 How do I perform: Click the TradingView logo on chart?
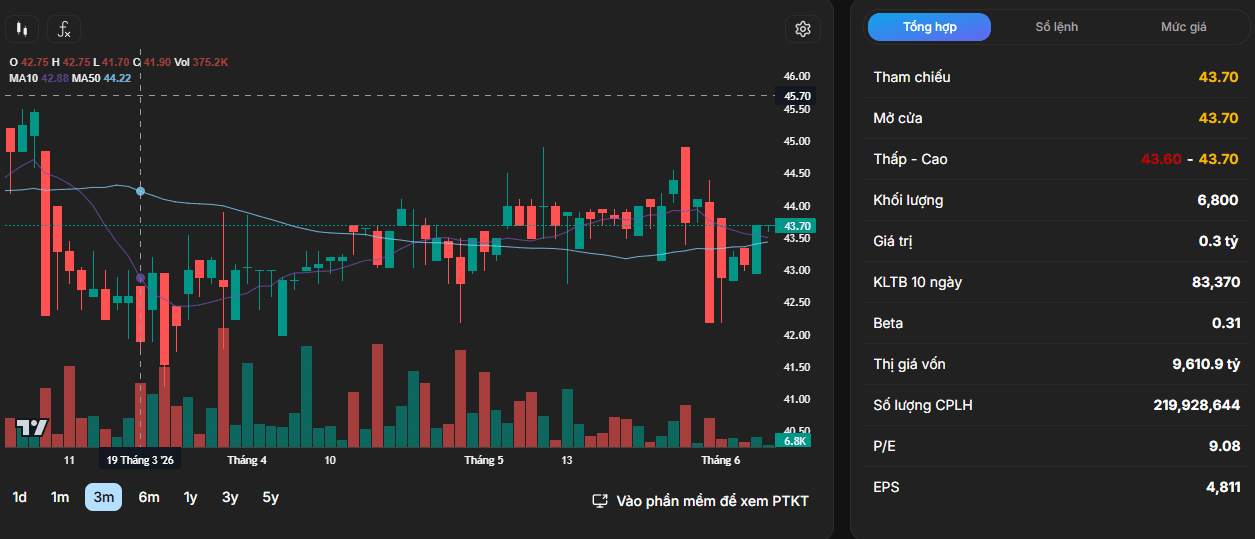(32, 427)
